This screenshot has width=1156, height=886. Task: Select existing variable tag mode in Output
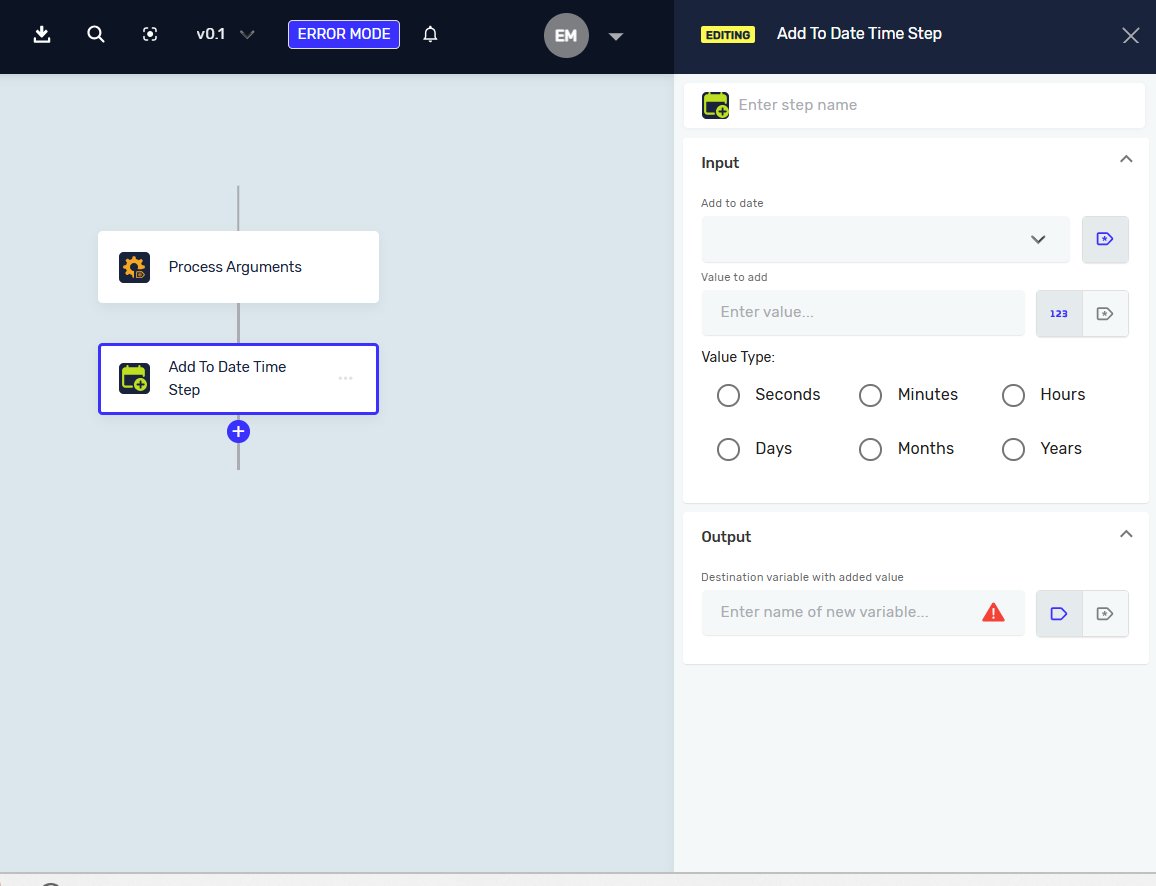tap(1104, 613)
